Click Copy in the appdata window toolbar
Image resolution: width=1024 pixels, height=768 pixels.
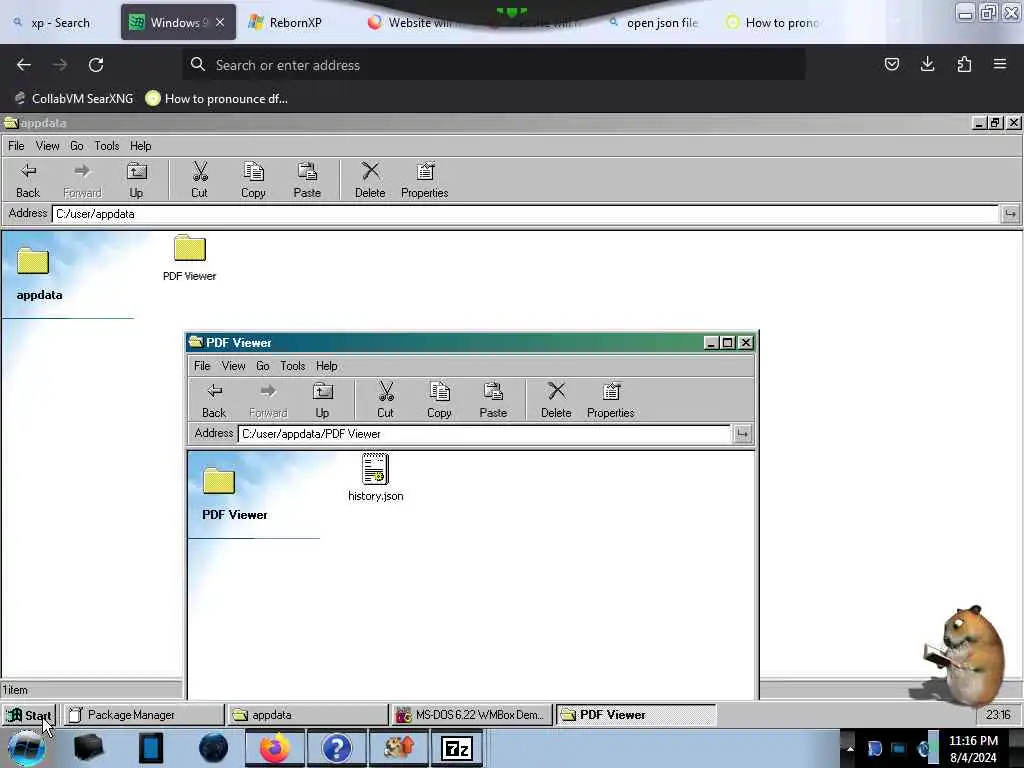click(x=253, y=180)
